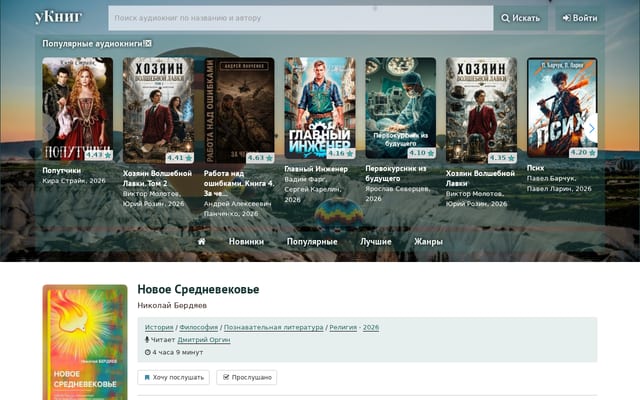This screenshot has height=400, width=640.
Task: Open the Познавательная литература genre link
Action: click(x=273, y=327)
